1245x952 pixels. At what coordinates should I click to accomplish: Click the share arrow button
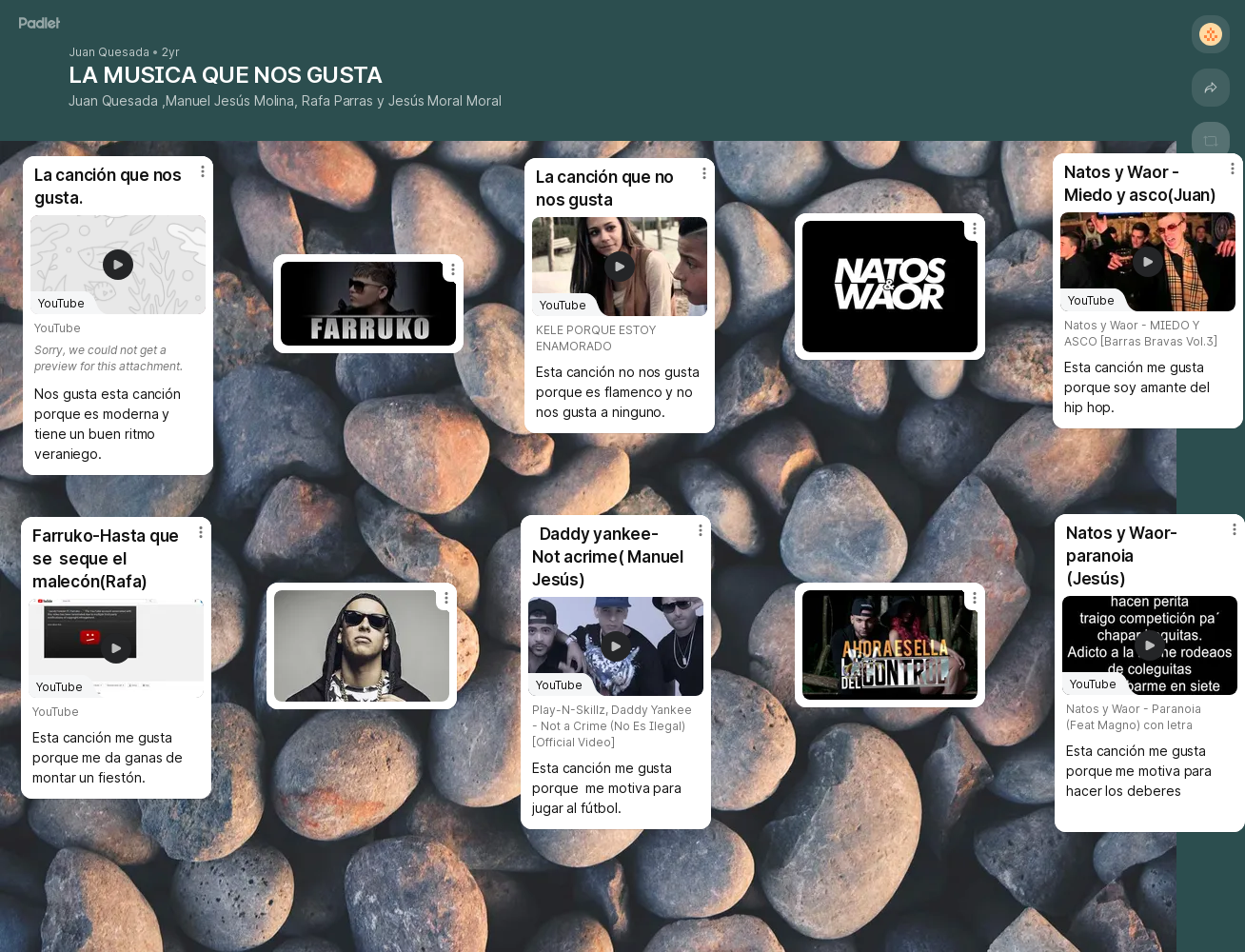tap(1211, 88)
